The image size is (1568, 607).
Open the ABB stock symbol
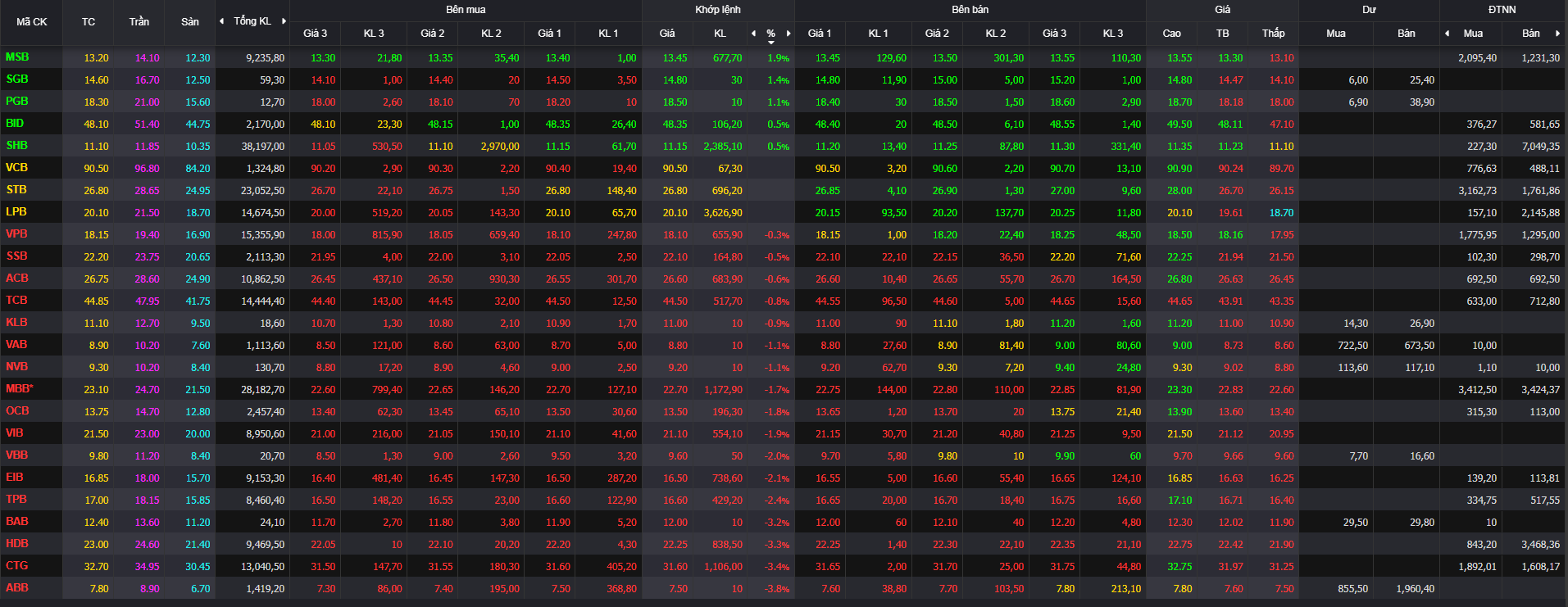pyautogui.click(x=17, y=588)
